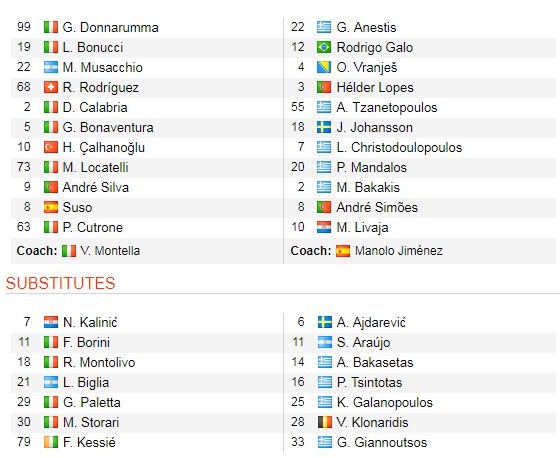Select P. Cutrone in the lineup
Image resolution: width=560 pixels, height=458 pixels.
click(92, 228)
